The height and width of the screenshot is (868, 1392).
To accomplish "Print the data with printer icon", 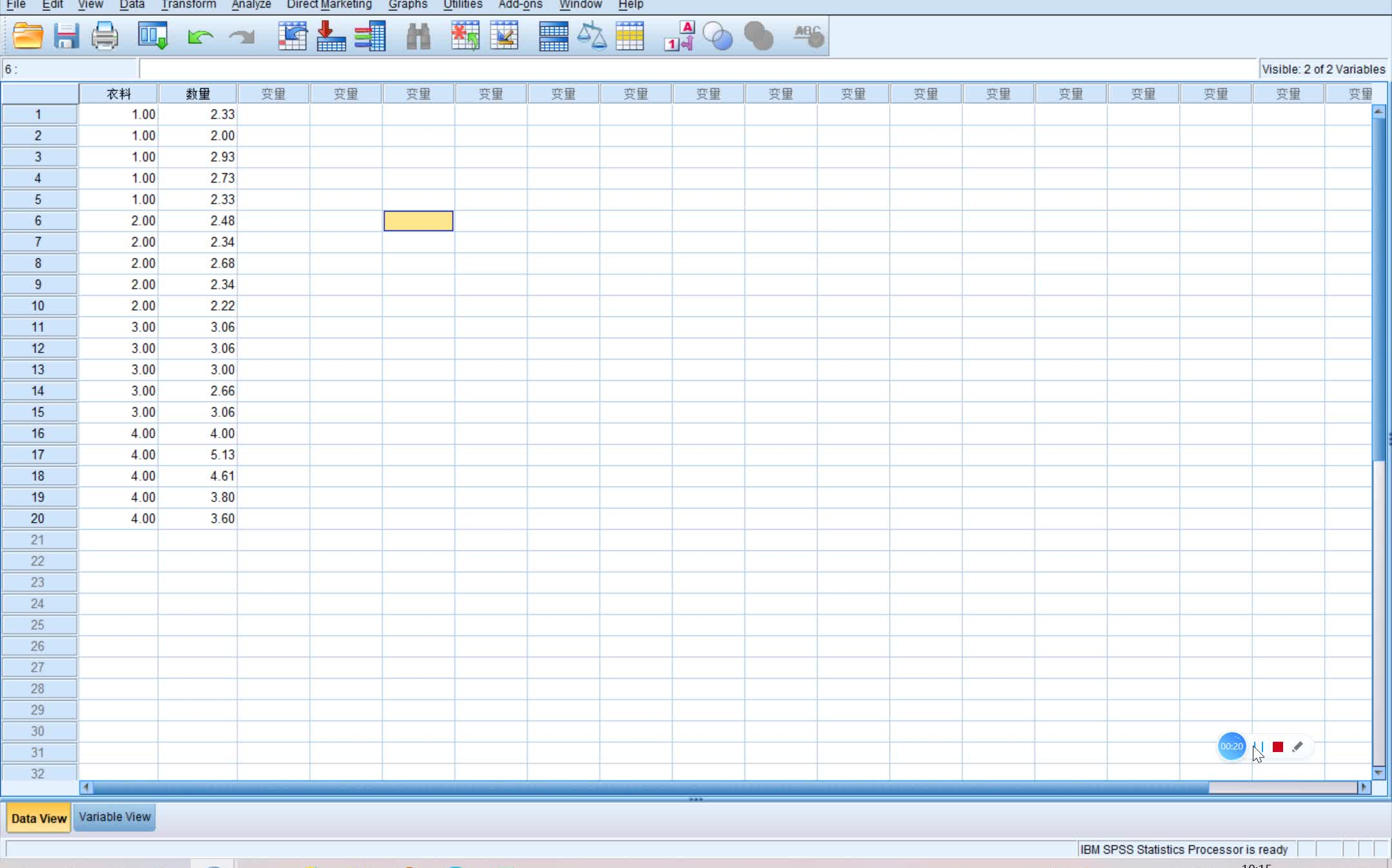I will (x=104, y=36).
